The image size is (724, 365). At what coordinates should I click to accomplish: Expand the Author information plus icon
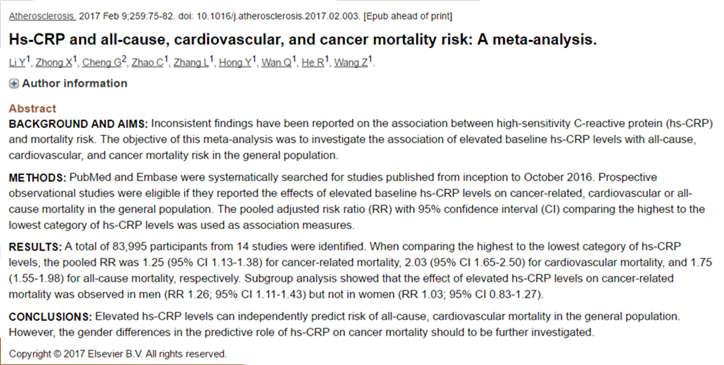click(x=14, y=84)
